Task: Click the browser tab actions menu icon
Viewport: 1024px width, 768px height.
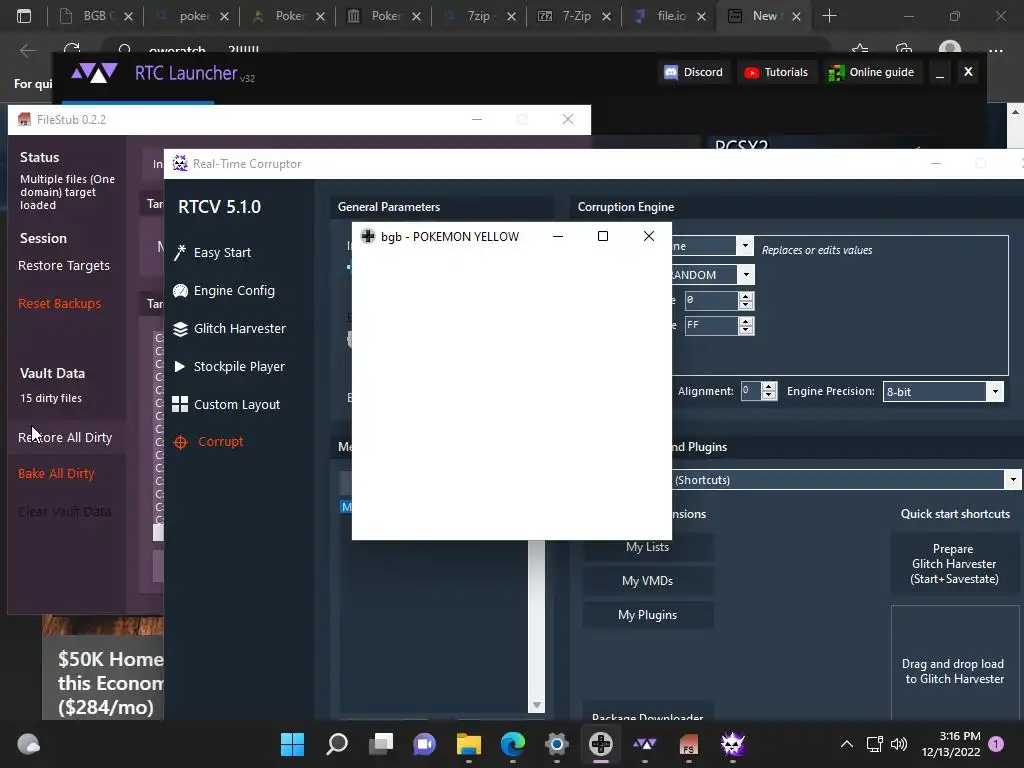Action: pos(24,16)
